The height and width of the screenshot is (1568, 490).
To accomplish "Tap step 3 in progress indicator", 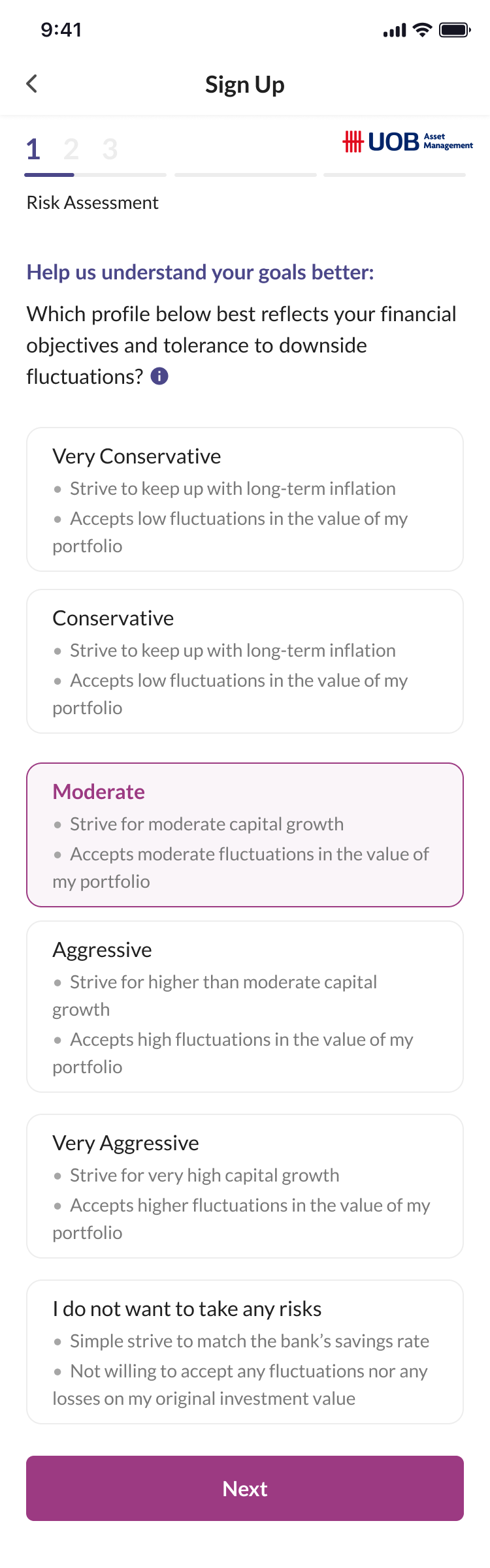I will 110,149.
